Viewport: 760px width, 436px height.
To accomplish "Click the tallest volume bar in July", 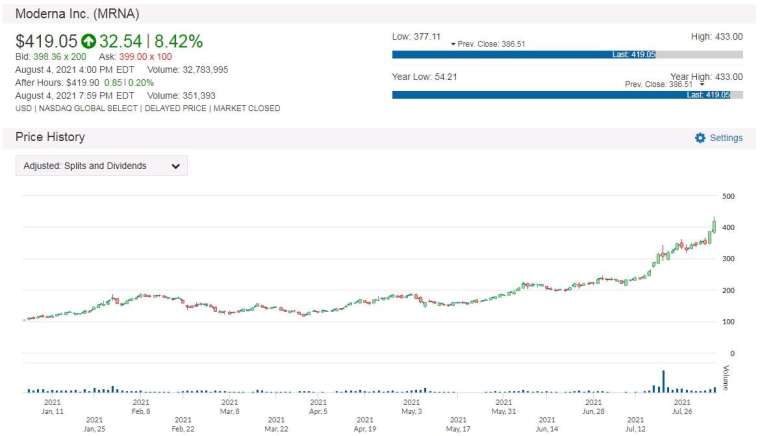I will (664, 381).
